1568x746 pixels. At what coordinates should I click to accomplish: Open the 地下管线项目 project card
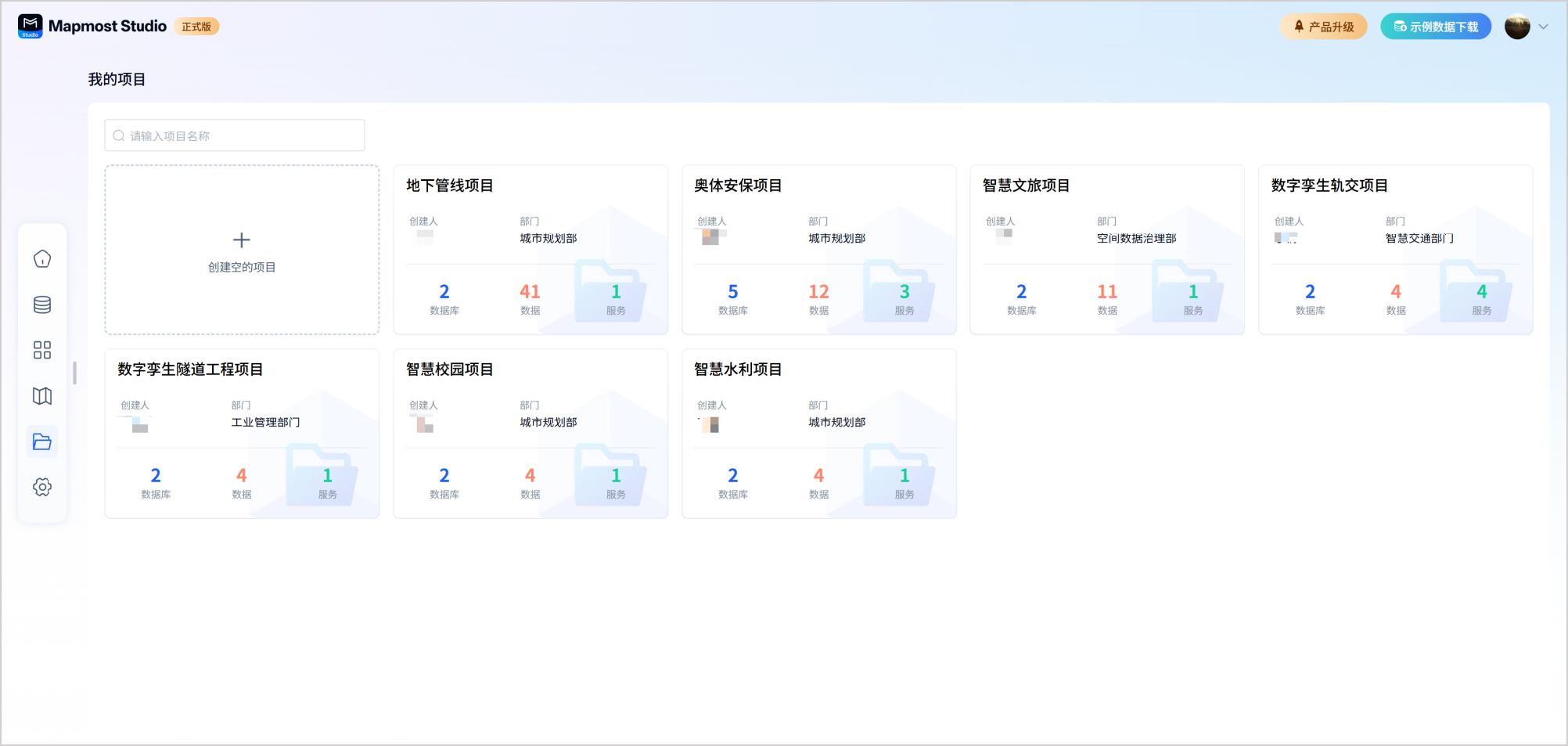pyautogui.click(x=530, y=249)
